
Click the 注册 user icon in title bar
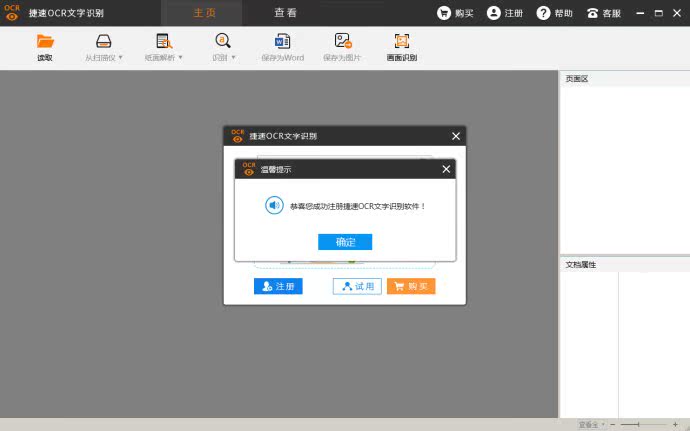tap(494, 13)
